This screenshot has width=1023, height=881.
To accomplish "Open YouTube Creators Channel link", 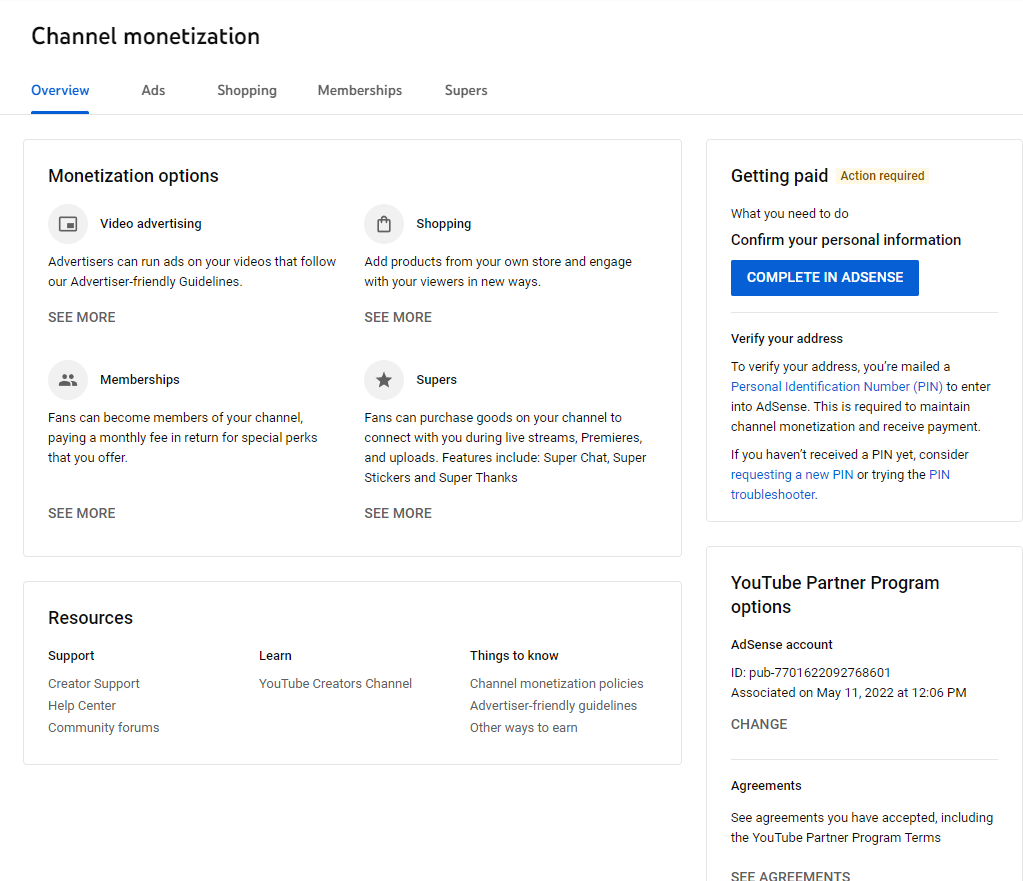I will point(335,683).
